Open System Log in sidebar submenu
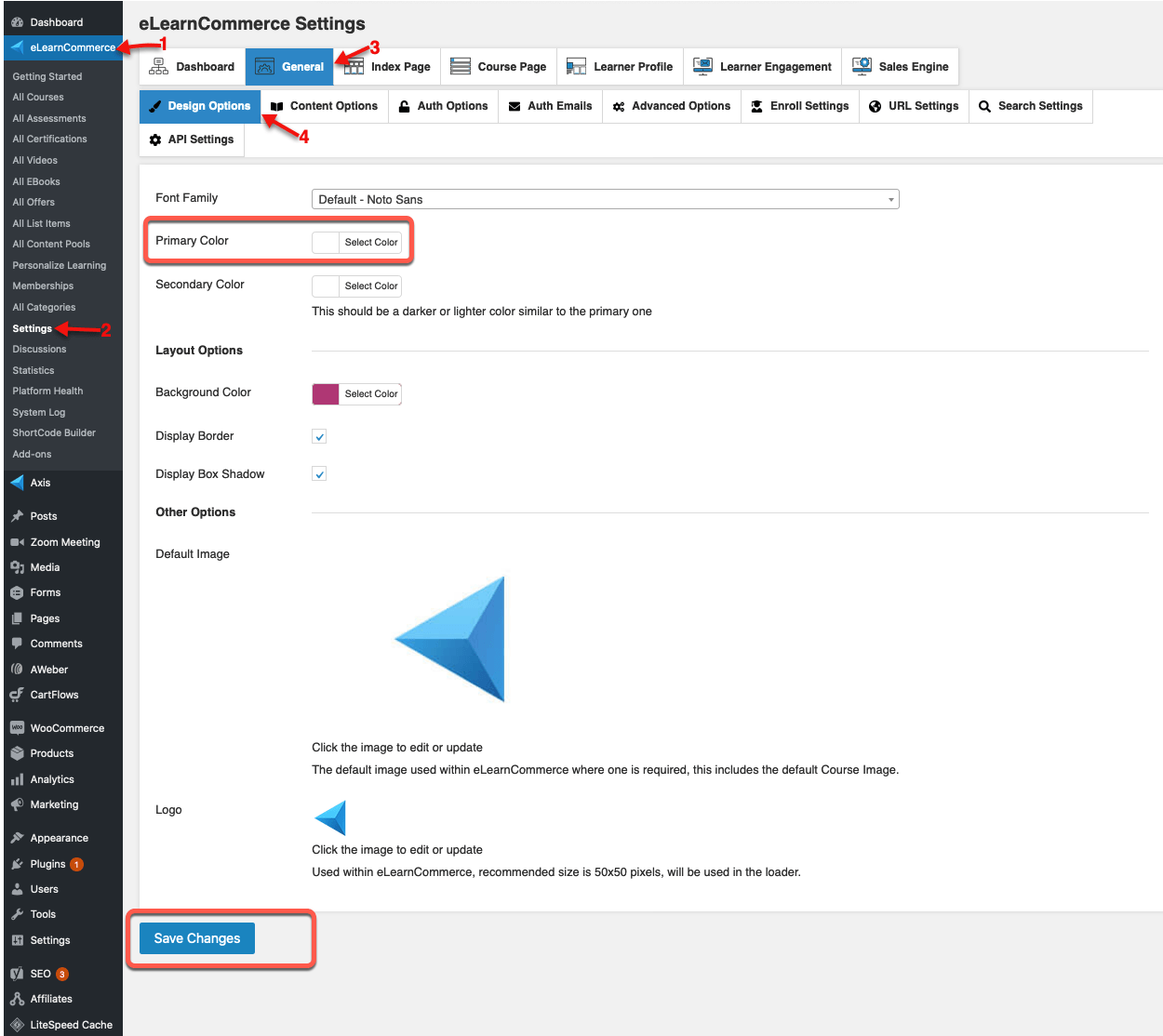This screenshot has height=1036, width=1163. coord(39,412)
